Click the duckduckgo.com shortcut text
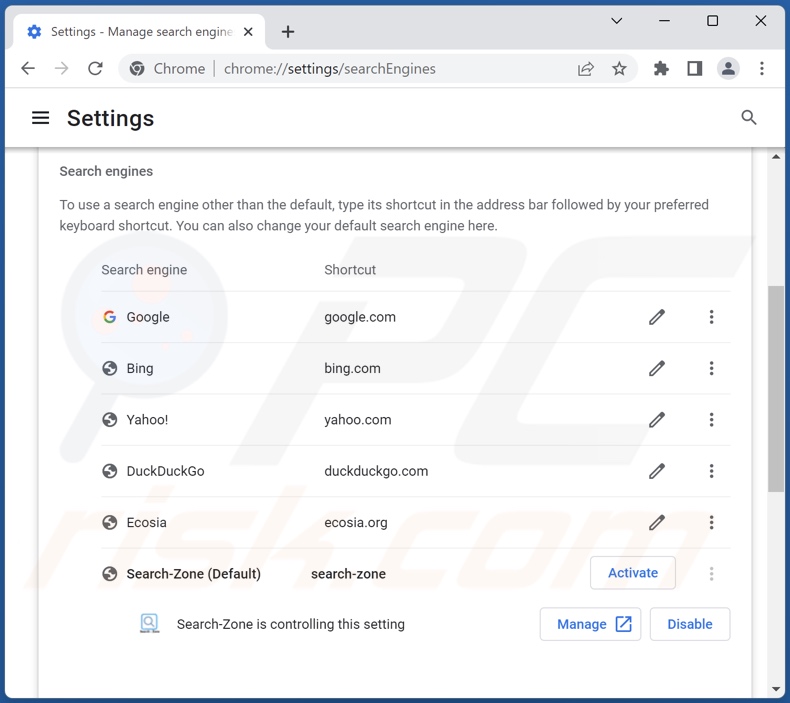Image resolution: width=790 pixels, height=703 pixels. click(376, 471)
